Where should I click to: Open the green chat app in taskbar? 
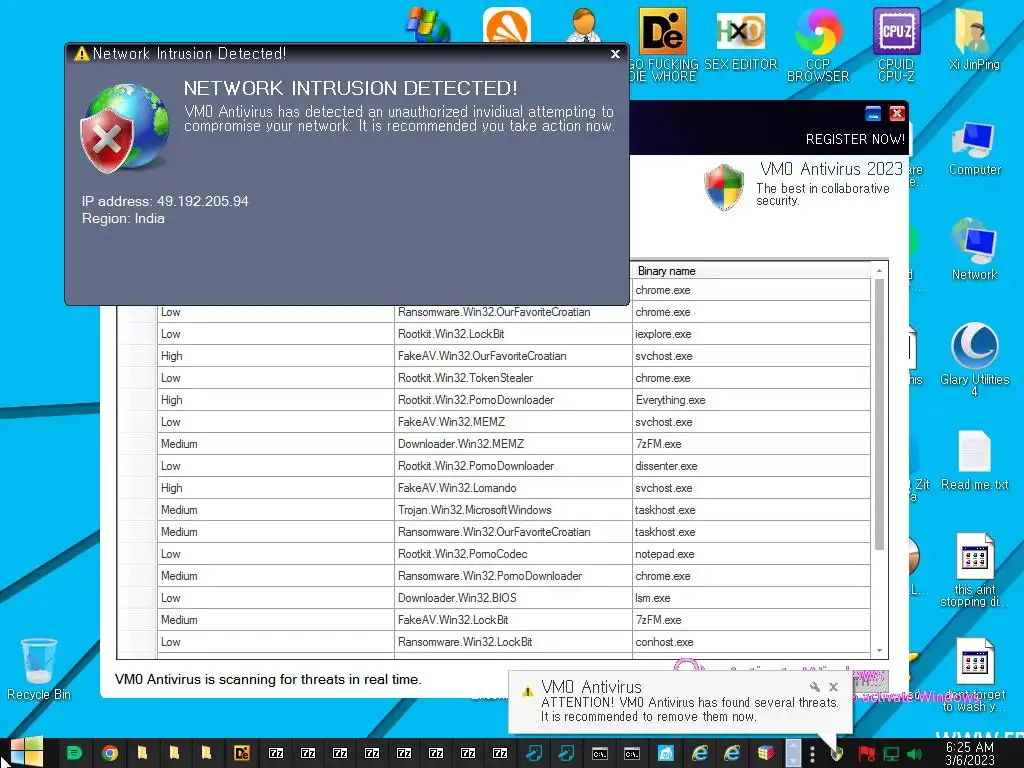(75, 754)
